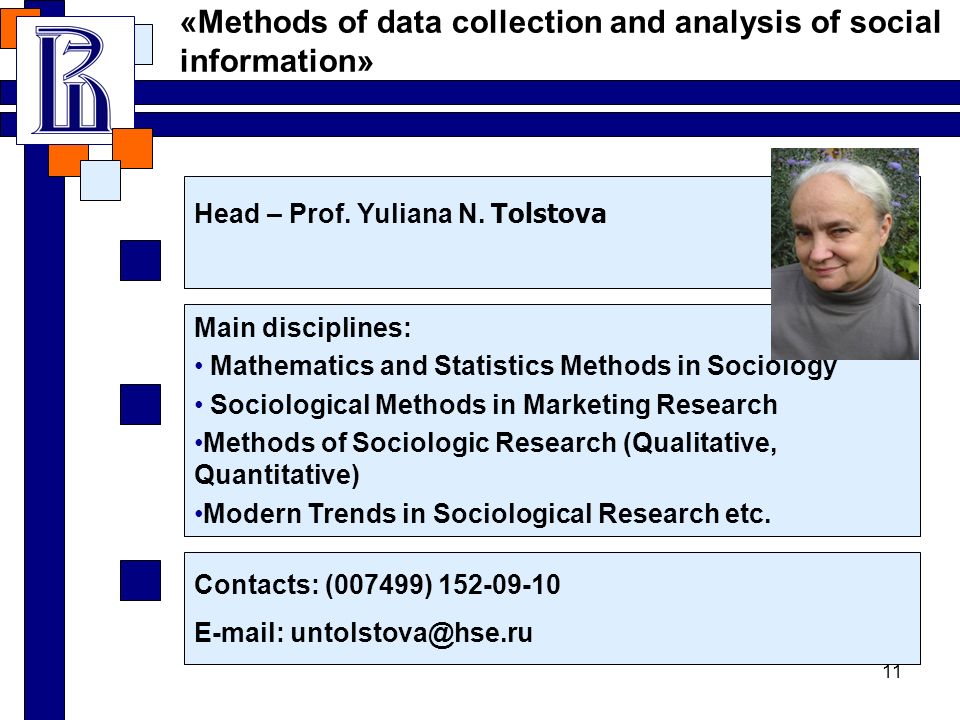This screenshot has height=720, width=960.
Task: Click the HSE university logo
Action: click(x=75, y=80)
